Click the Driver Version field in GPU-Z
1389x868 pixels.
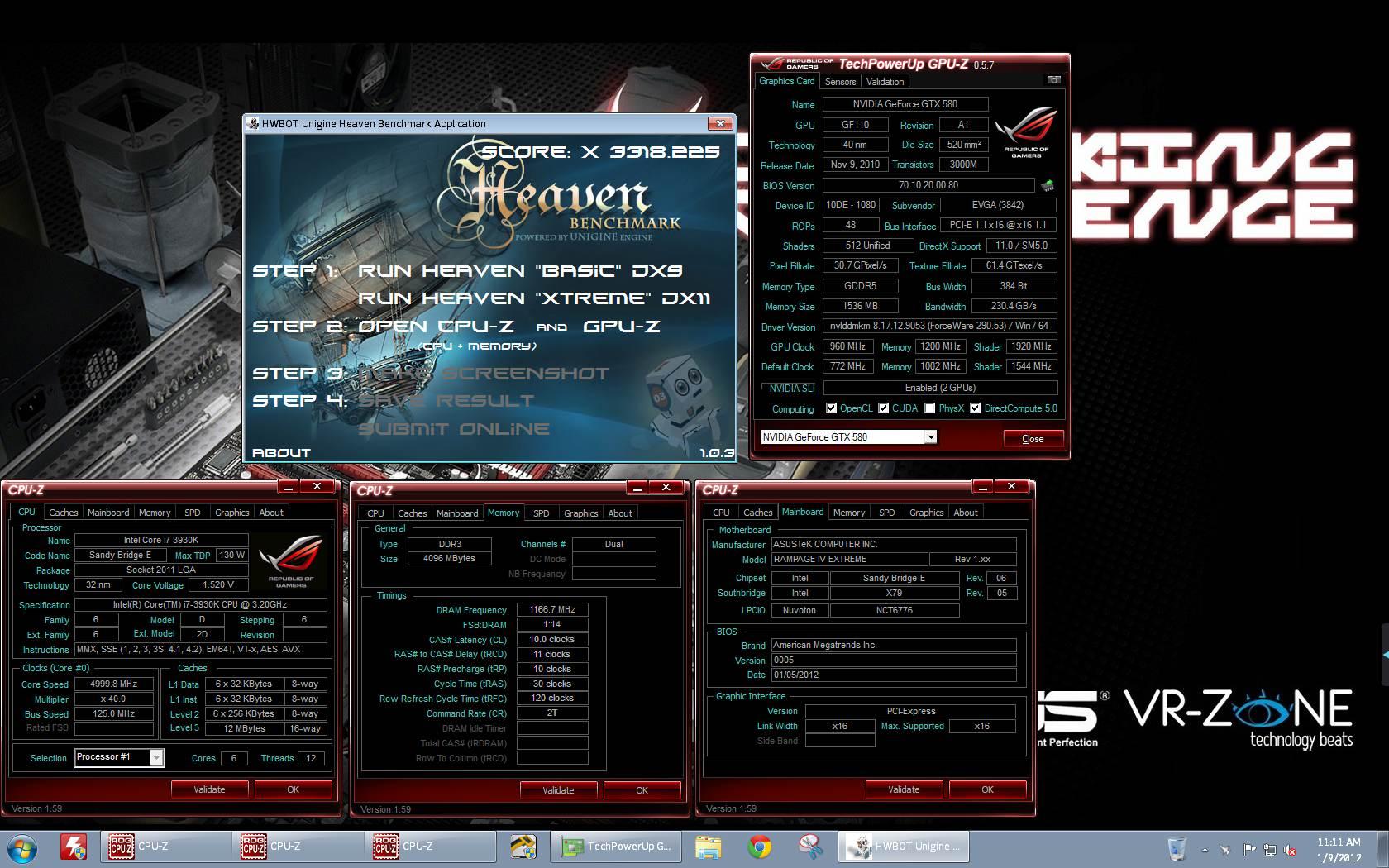940,327
